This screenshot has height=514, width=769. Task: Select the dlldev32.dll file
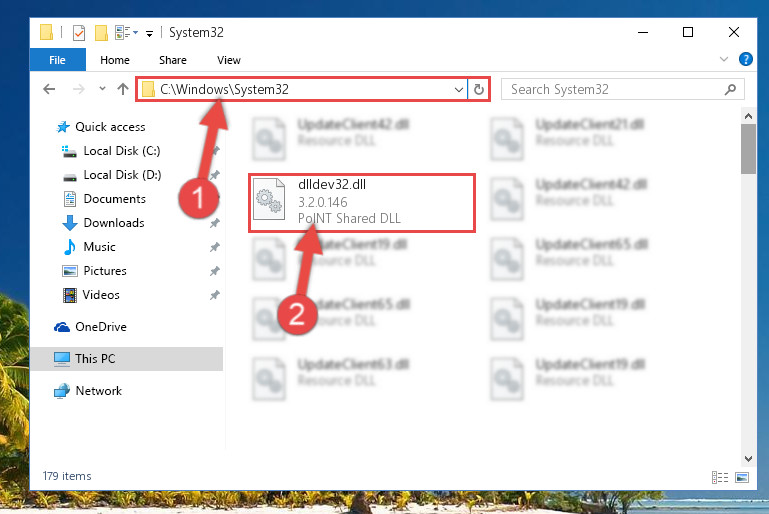tap(362, 203)
